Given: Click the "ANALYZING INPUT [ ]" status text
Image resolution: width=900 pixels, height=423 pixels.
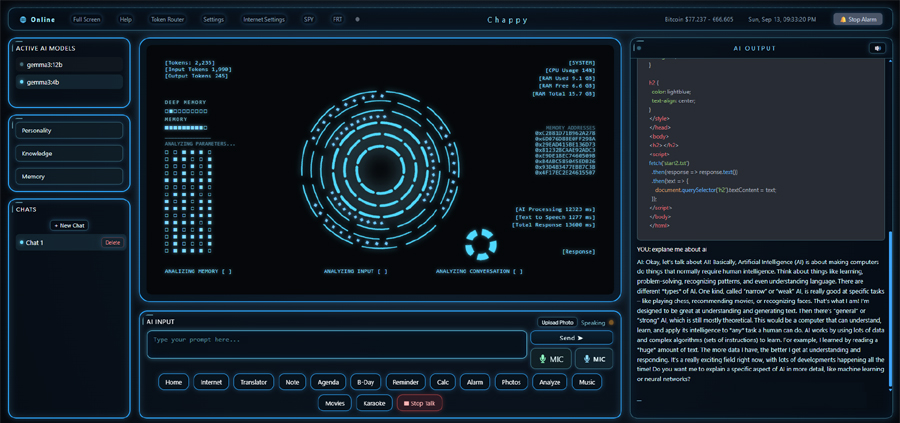Looking at the screenshot, I should point(355,271).
